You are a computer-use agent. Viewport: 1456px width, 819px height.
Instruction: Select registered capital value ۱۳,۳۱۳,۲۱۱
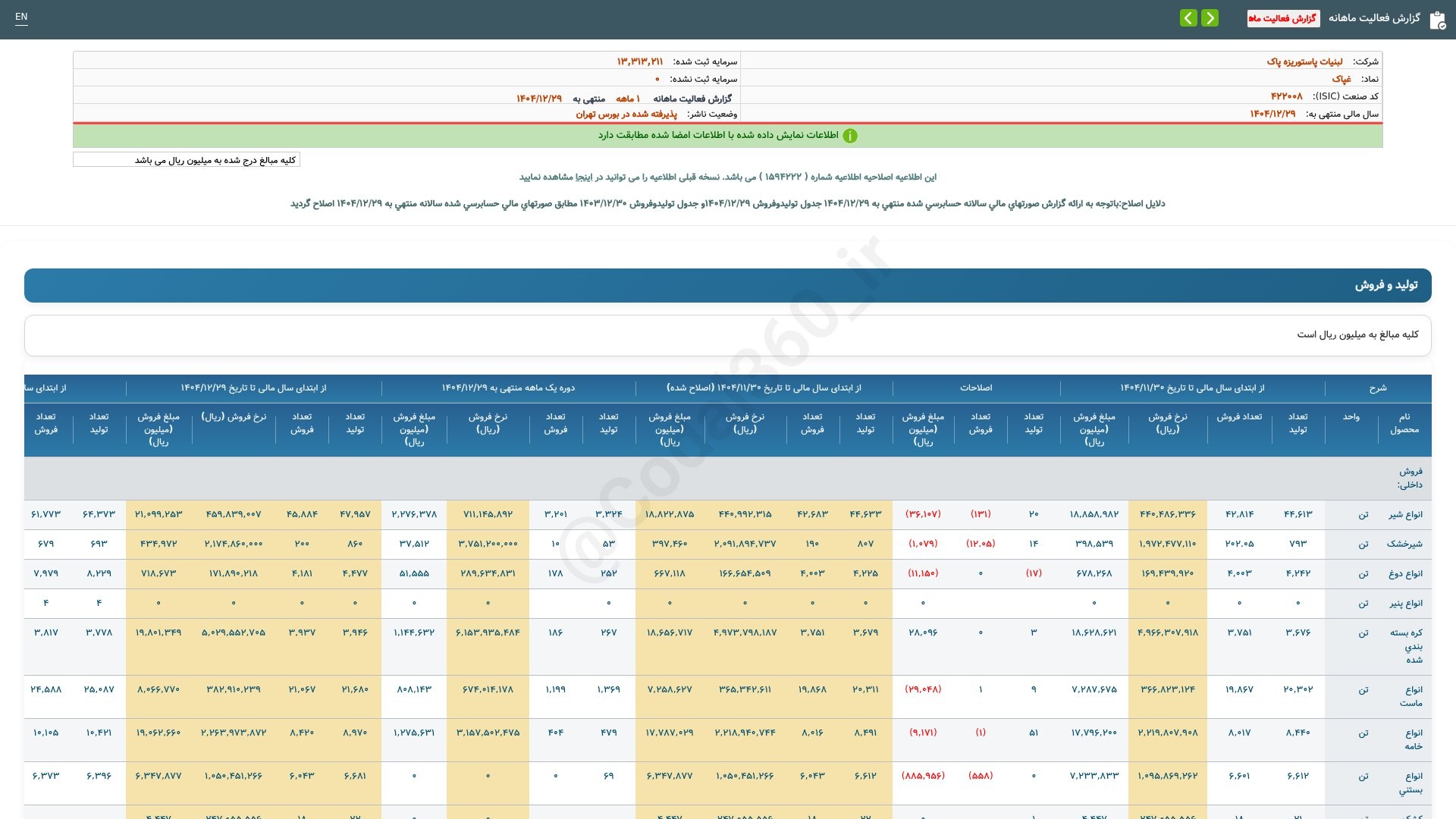(640, 61)
